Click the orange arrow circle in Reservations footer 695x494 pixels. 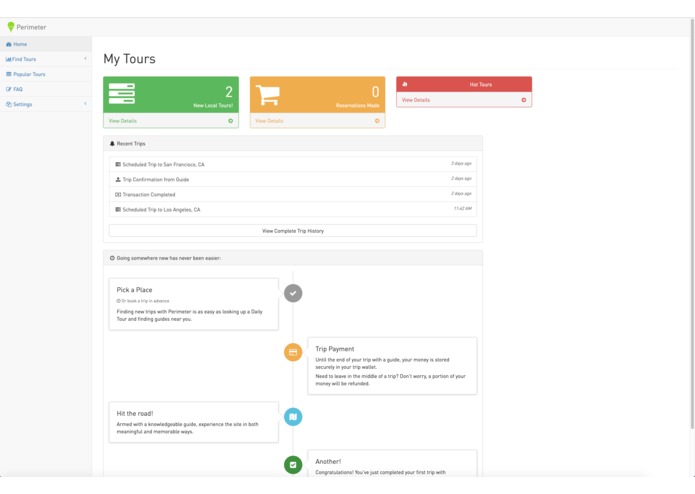(x=377, y=121)
